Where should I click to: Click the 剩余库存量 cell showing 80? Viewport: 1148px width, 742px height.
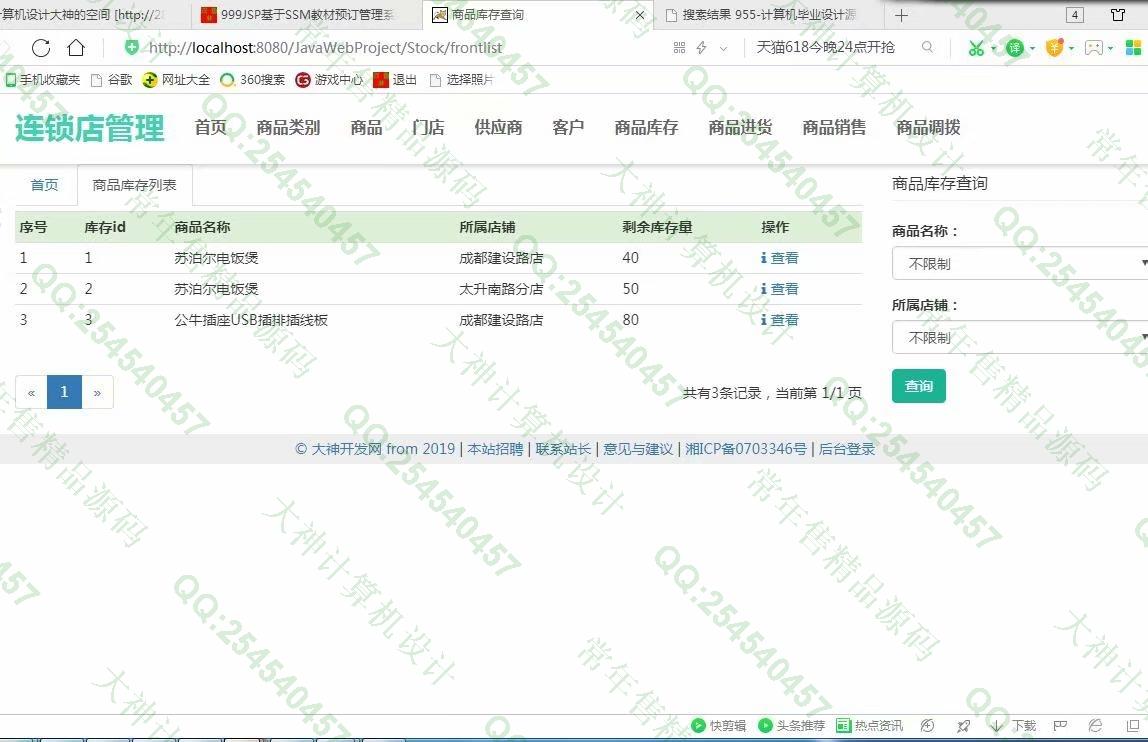[630, 320]
